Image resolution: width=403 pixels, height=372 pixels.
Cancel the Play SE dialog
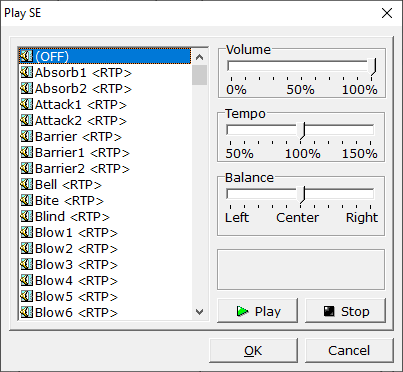(x=349, y=350)
